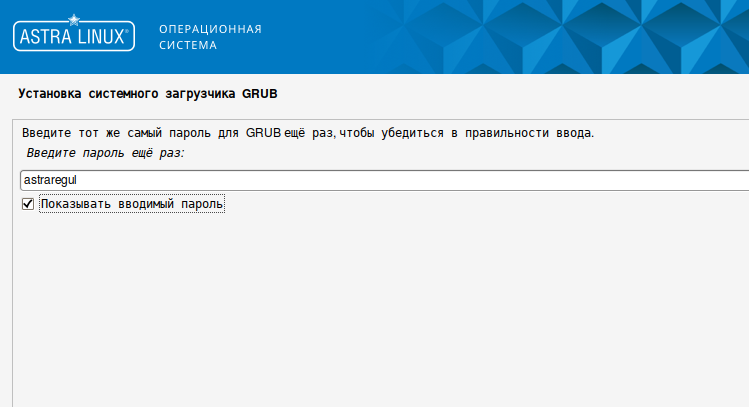Click the word 'СИСТЕМА' in the header
The image size is (749, 407).
pyautogui.click(x=187, y=45)
